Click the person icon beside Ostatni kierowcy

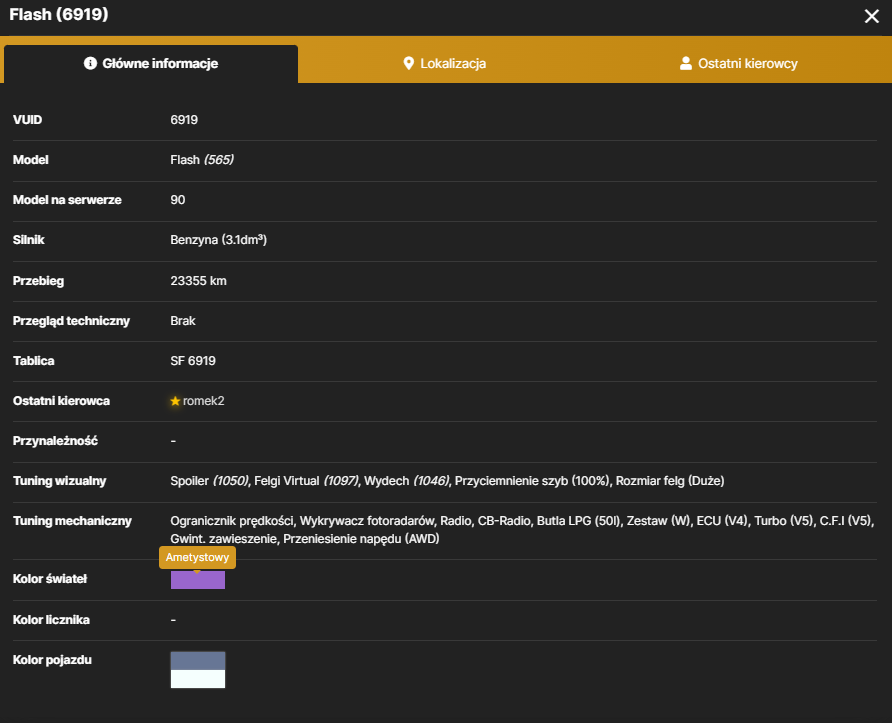[686, 63]
